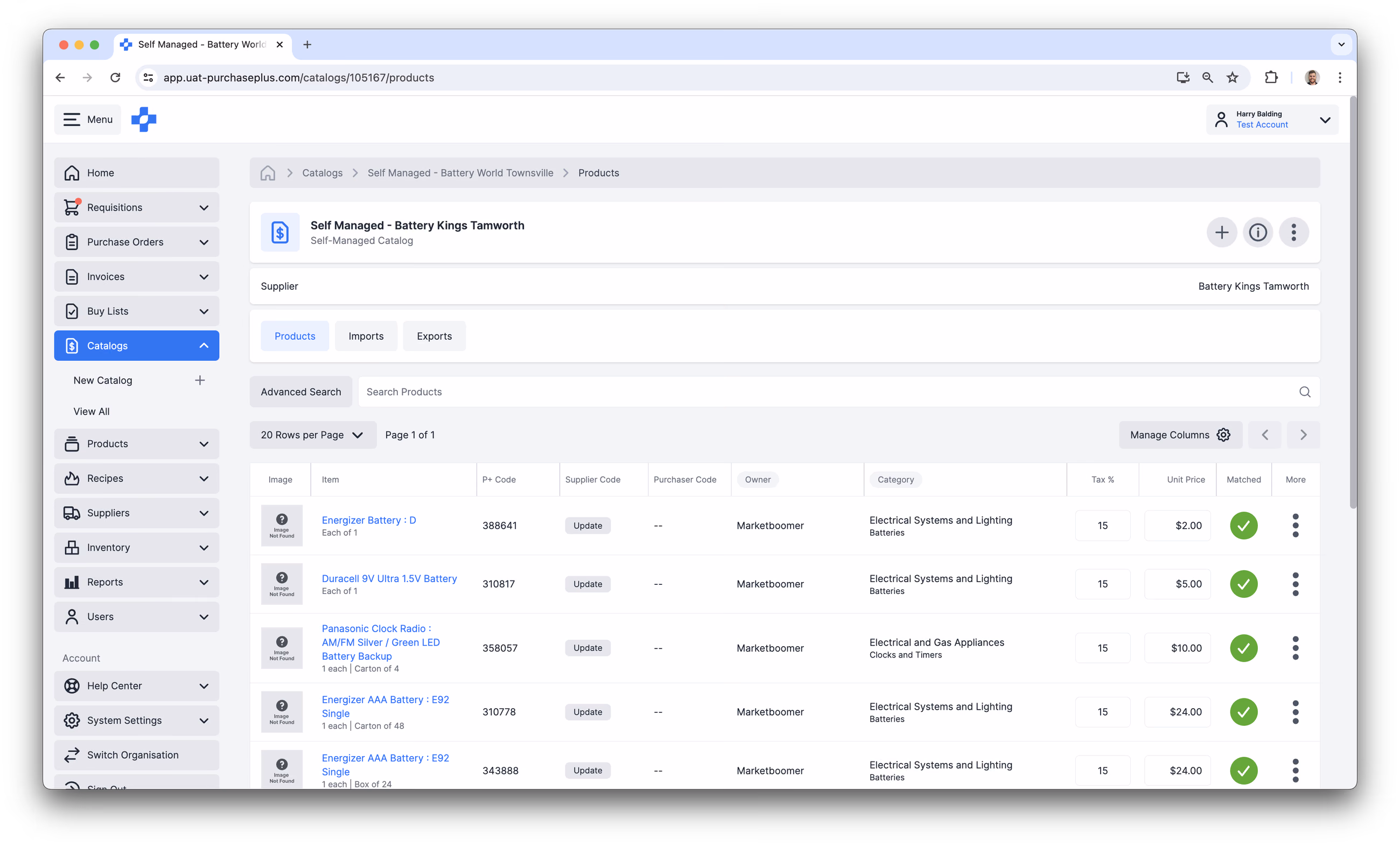The image size is (1400, 846).
Task: Open the Inventory sidebar menu
Action: click(136, 548)
